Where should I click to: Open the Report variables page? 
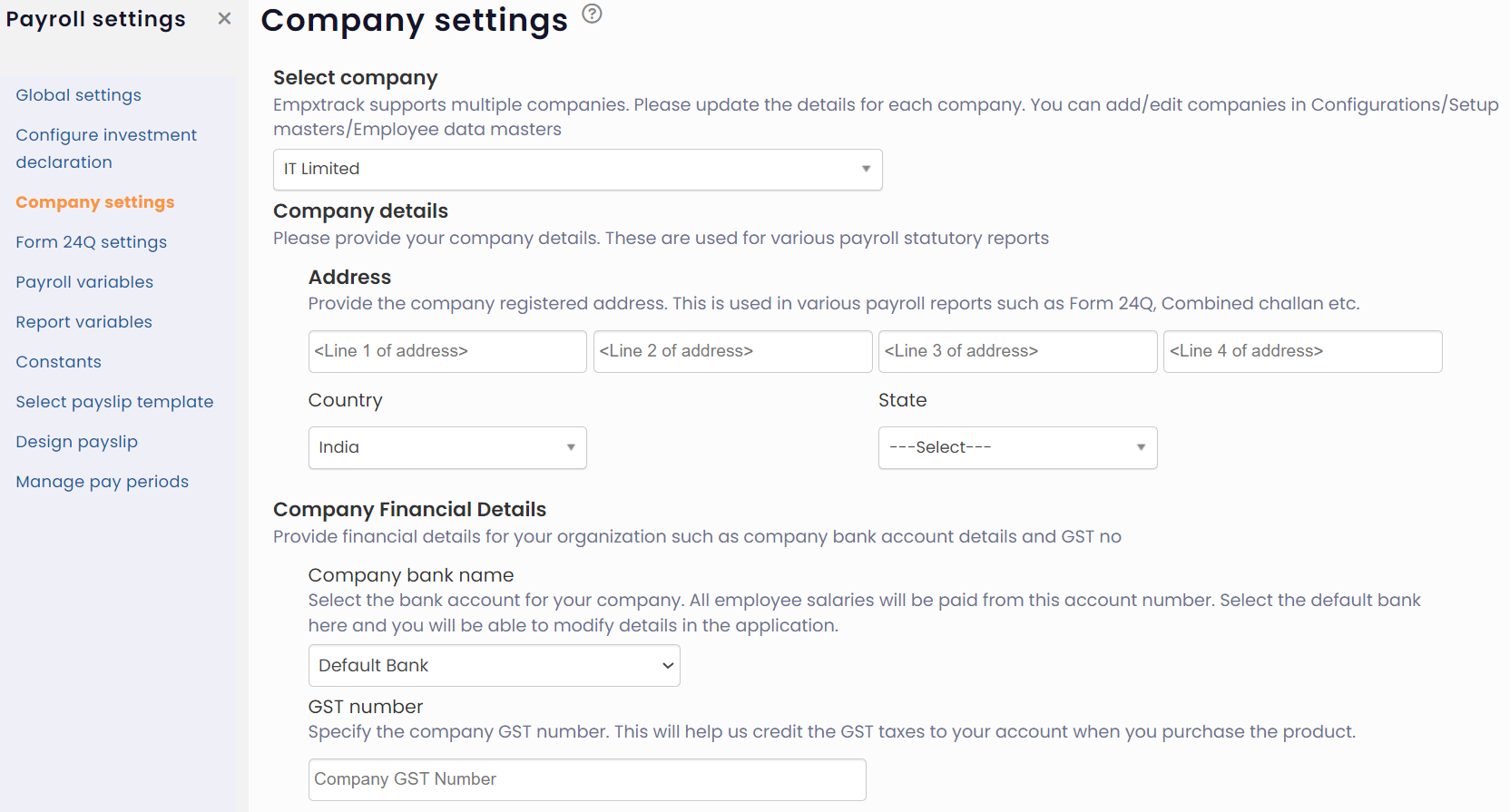coord(83,321)
